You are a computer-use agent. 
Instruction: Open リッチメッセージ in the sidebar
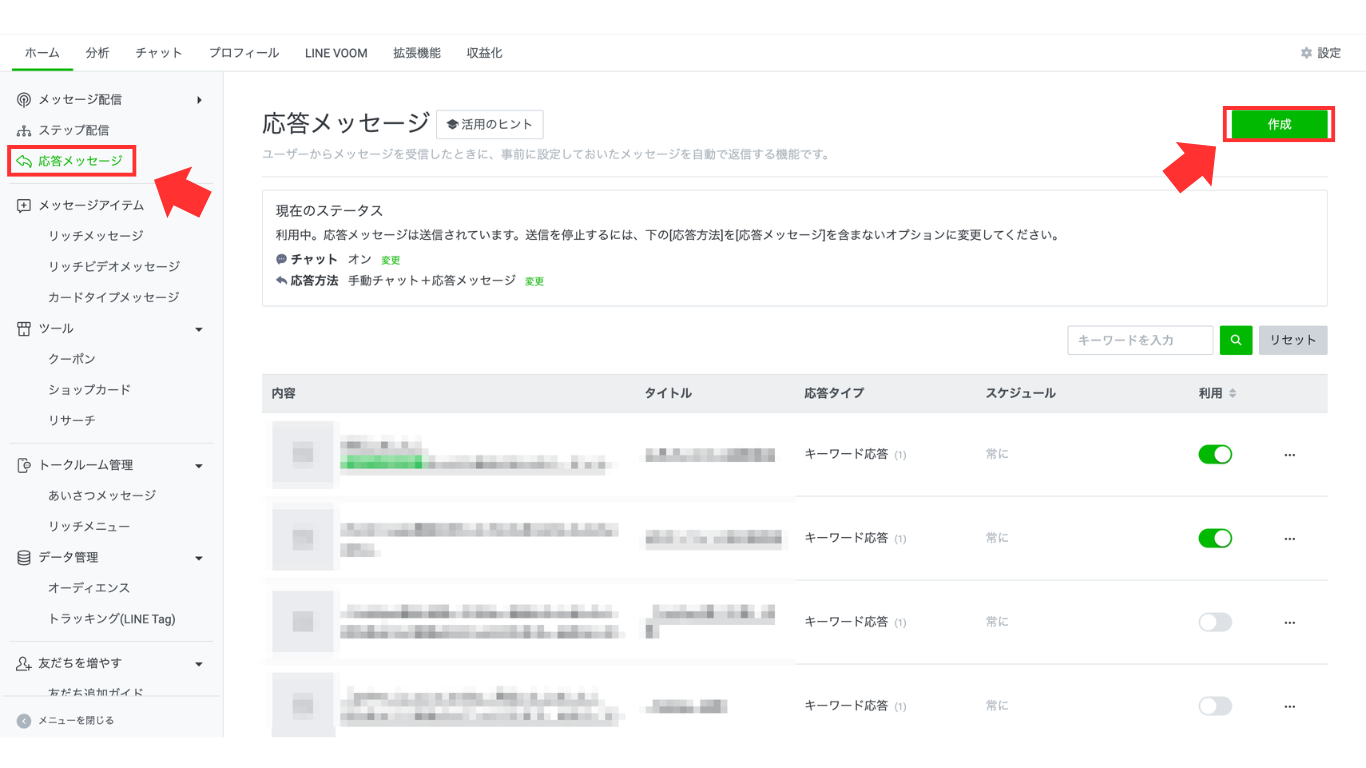coord(96,236)
